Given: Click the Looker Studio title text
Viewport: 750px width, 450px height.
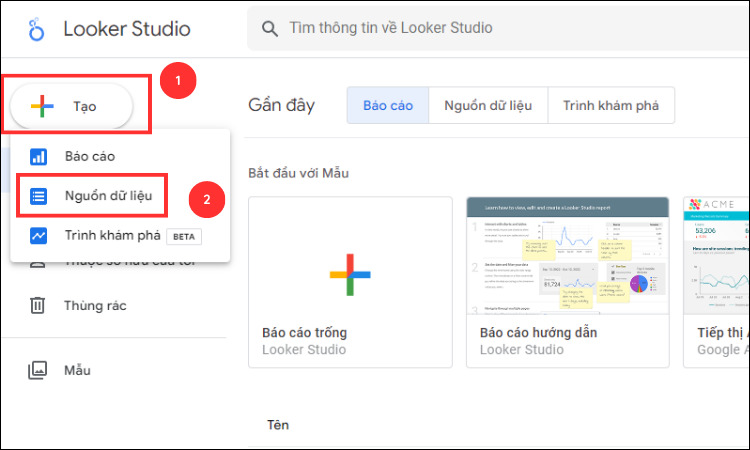Looking at the screenshot, I should tap(127, 29).
